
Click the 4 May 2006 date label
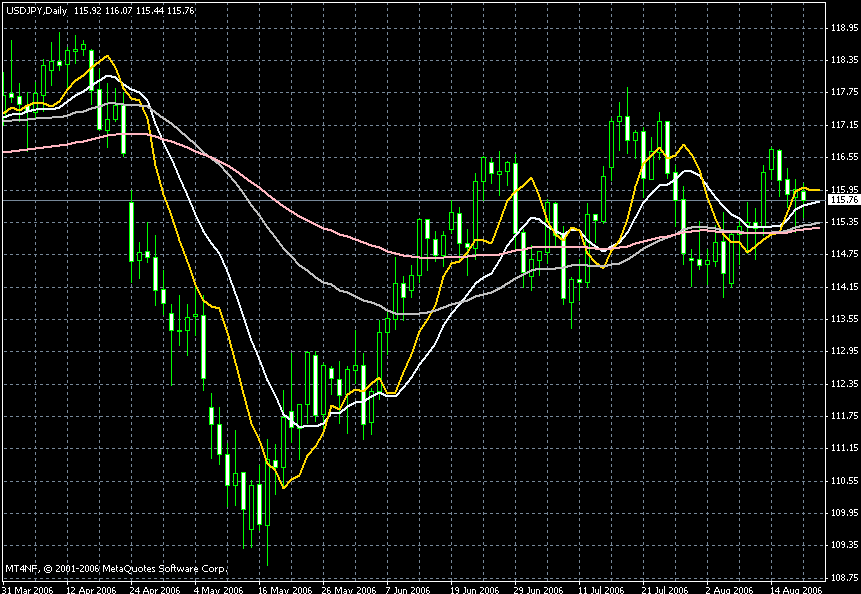point(219,590)
